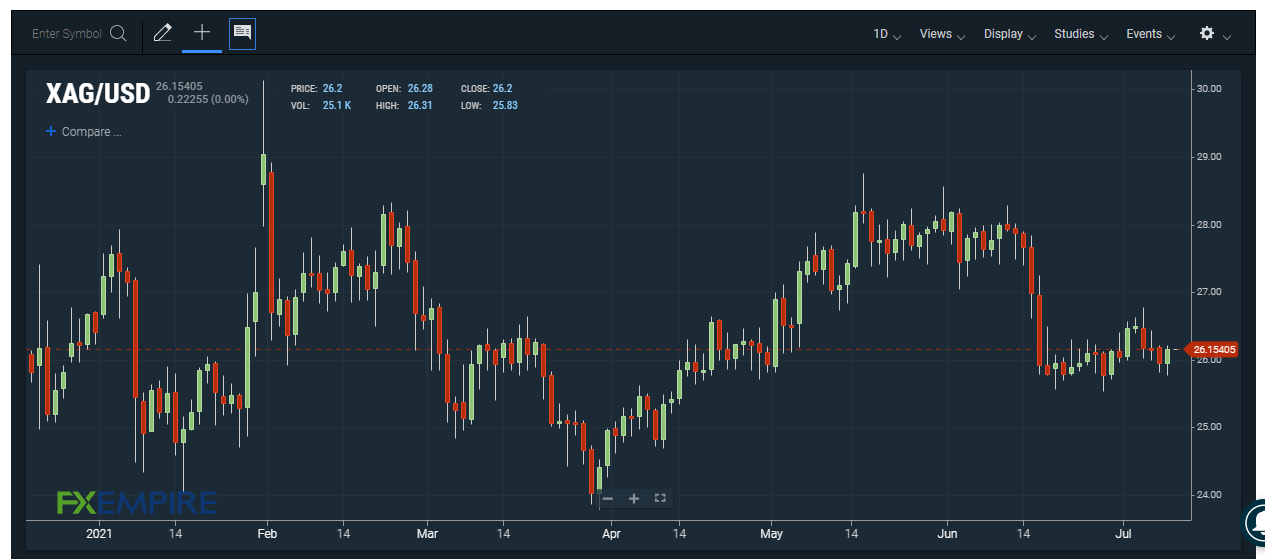
Task: Open the Studies dropdown
Action: [1080, 34]
